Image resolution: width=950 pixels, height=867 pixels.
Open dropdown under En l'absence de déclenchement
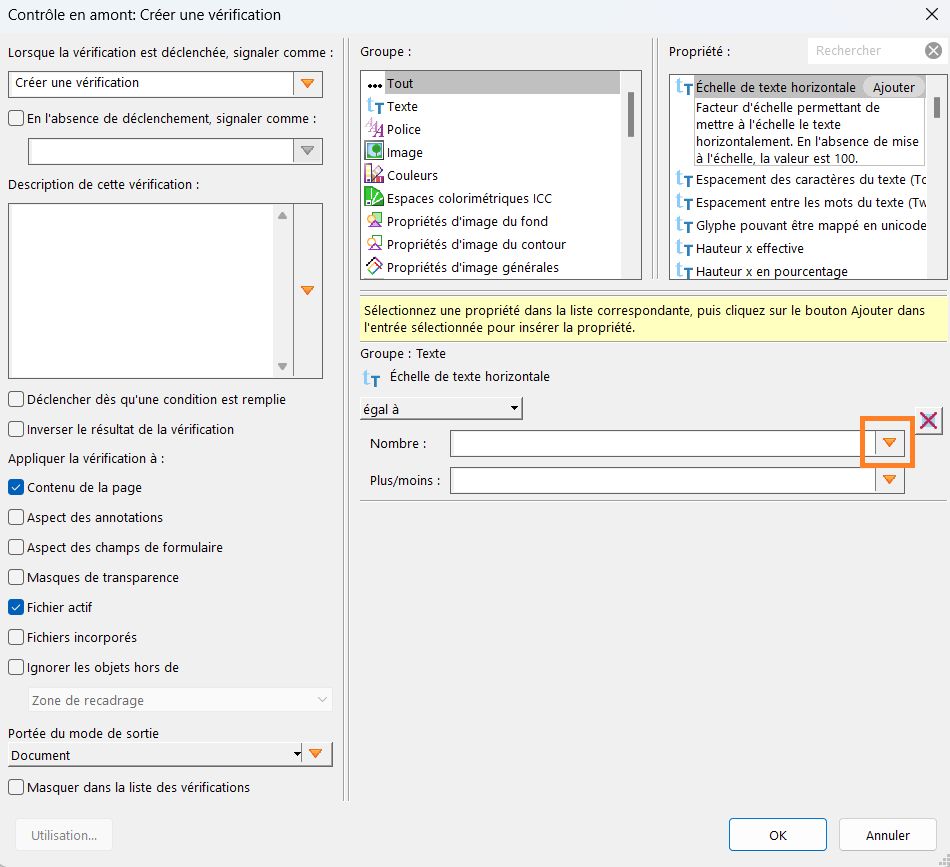pos(308,151)
